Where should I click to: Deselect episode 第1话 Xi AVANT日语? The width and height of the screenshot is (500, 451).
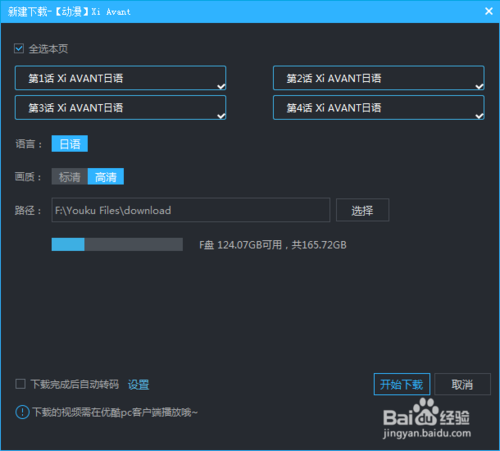coord(120,78)
